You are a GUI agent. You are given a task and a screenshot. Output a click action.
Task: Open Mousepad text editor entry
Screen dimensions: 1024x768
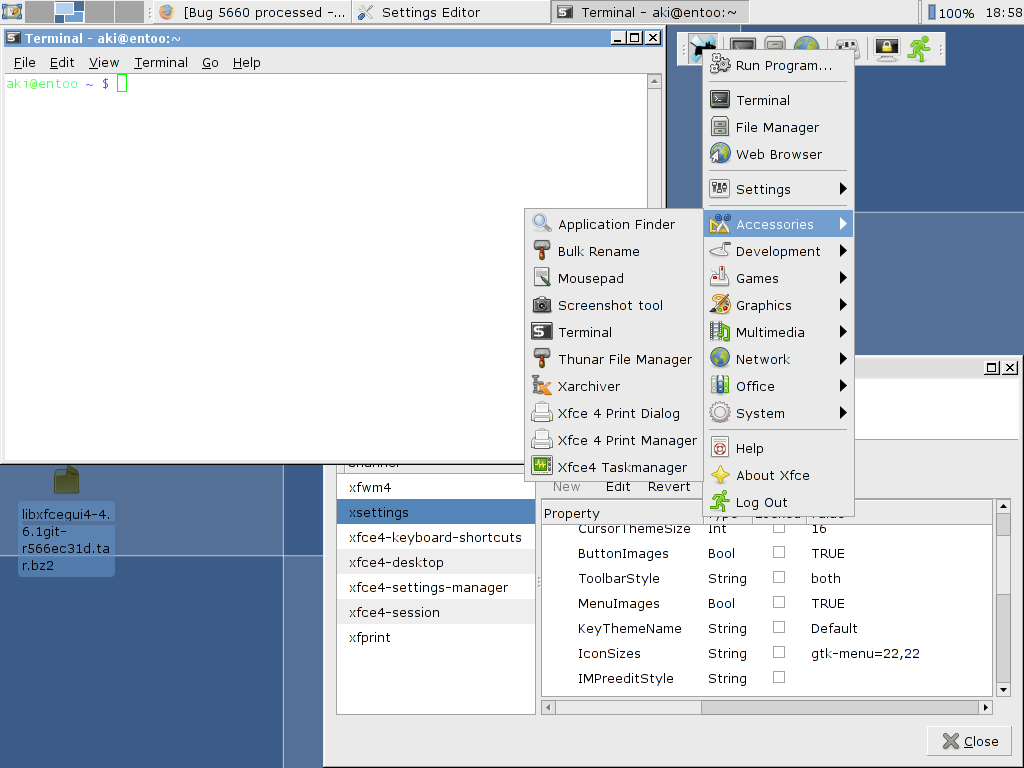tap(590, 279)
